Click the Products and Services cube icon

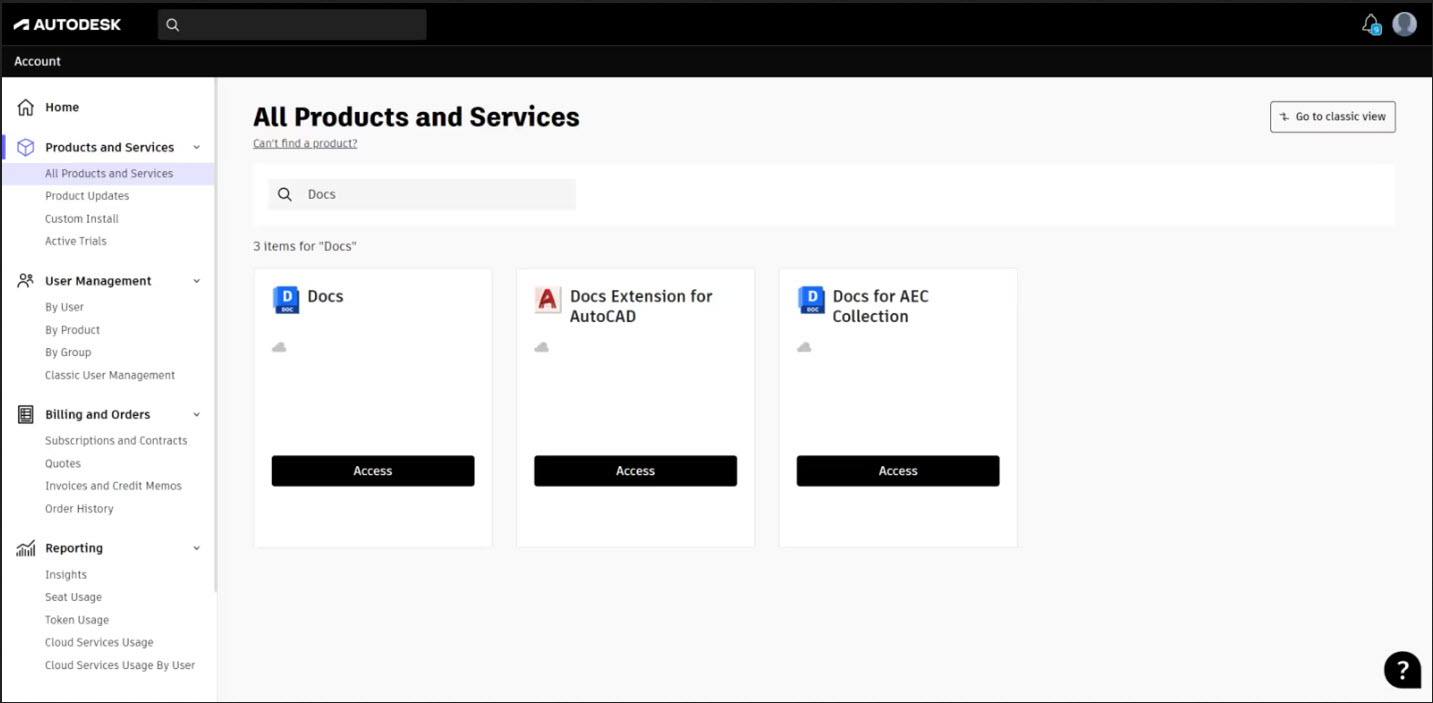coord(26,147)
